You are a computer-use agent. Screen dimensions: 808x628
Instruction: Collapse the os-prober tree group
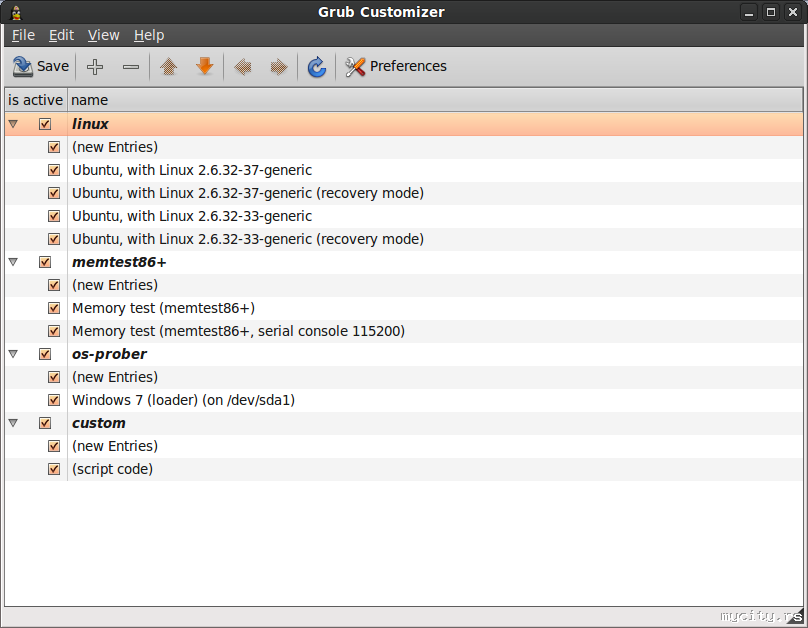tap(13, 354)
